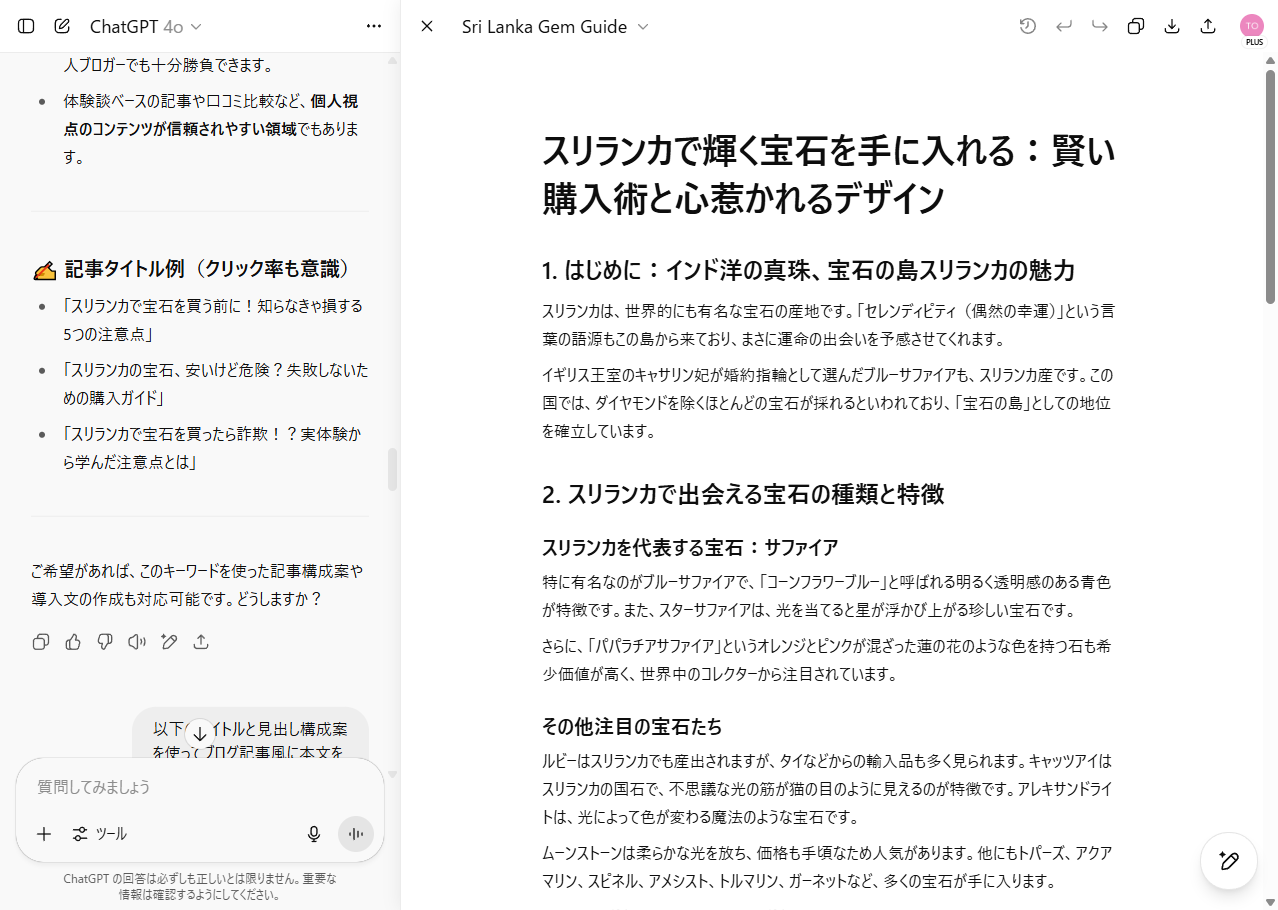Click the heading 1. はじめに
Viewport: 1278px width, 910px height.
tap(808, 270)
